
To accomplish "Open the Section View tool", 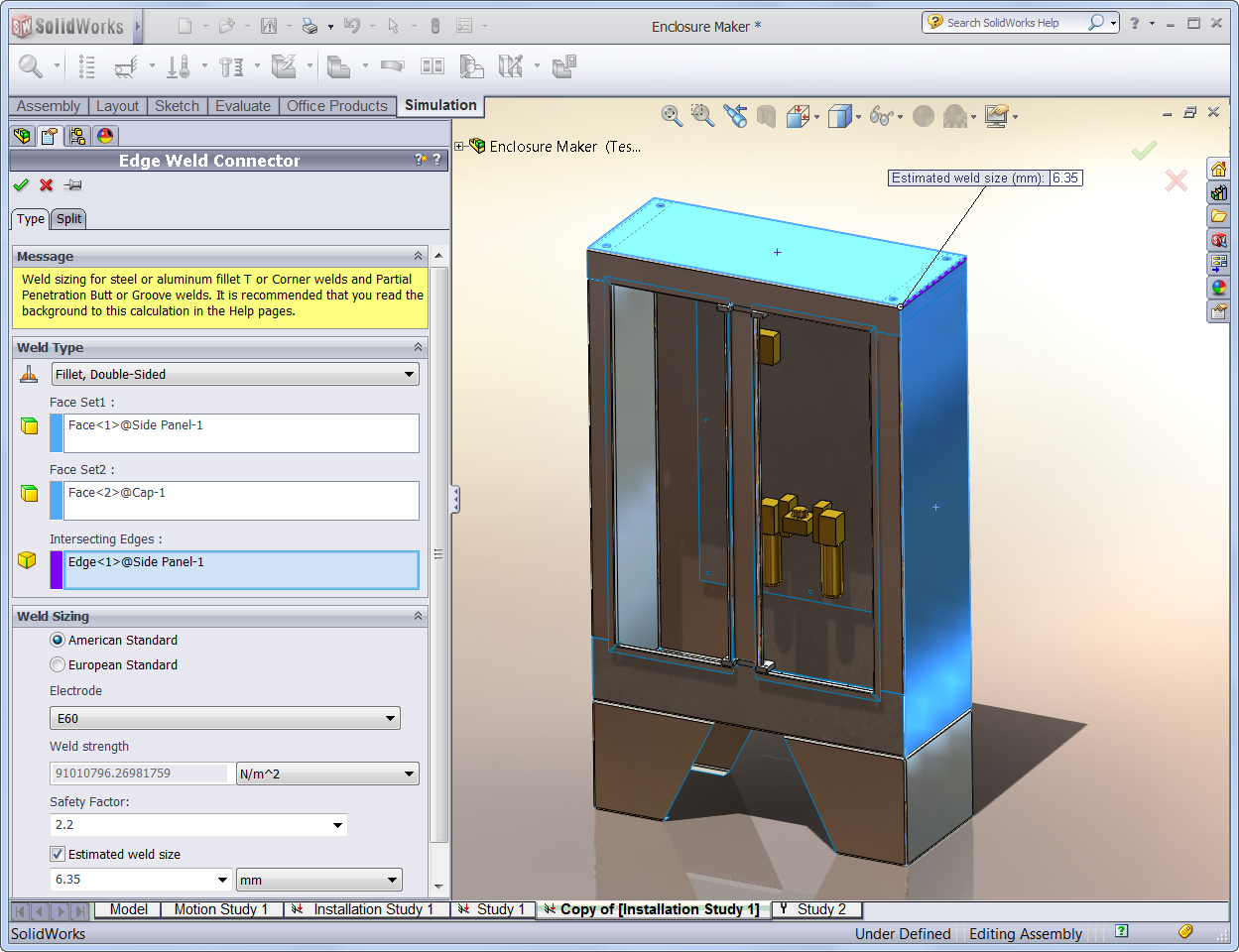I will click(x=768, y=116).
